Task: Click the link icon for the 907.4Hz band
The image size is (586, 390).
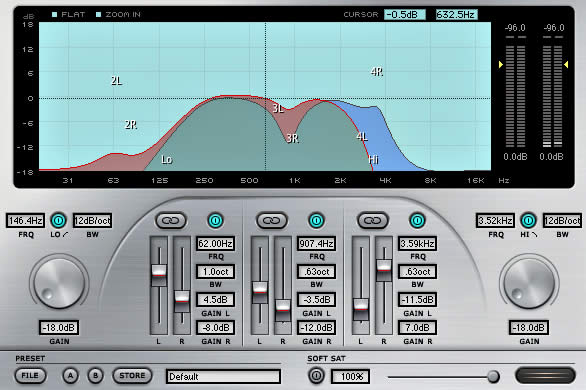Action: [272, 220]
